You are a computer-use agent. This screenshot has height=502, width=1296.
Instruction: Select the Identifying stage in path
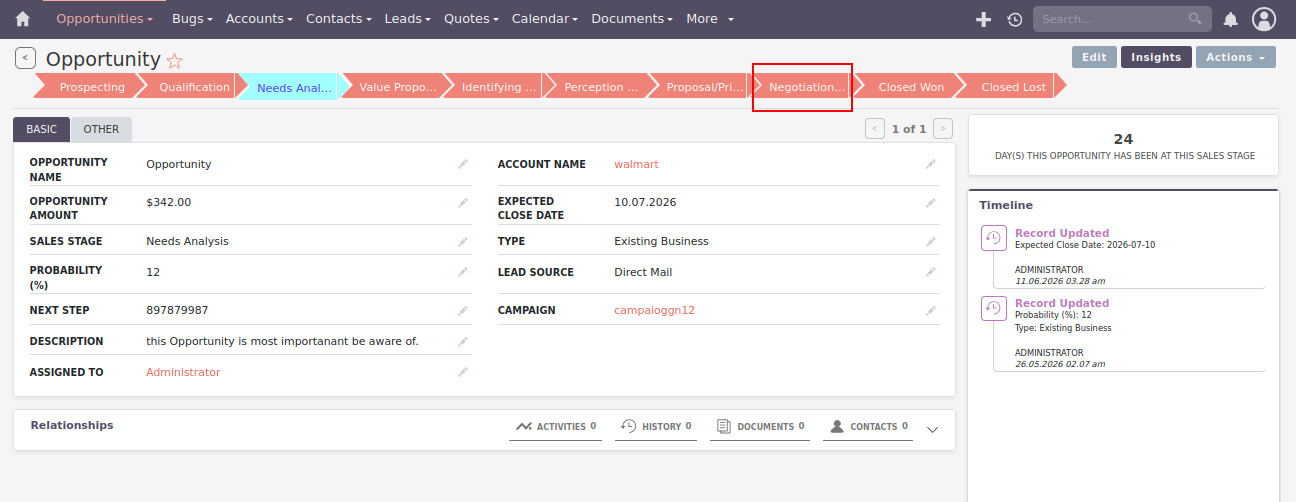click(499, 87)
